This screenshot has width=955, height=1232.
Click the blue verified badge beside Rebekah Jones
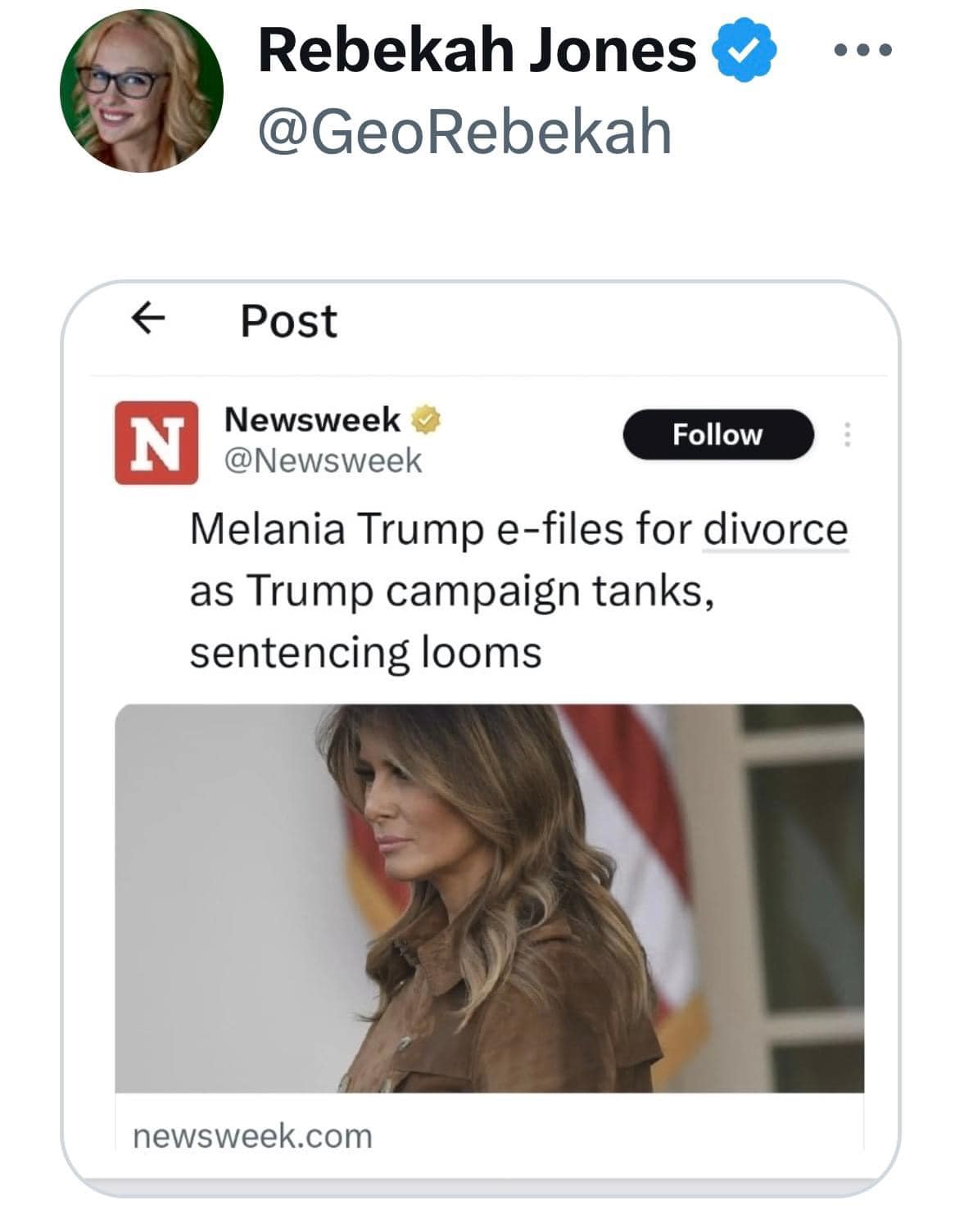point(744,52)
